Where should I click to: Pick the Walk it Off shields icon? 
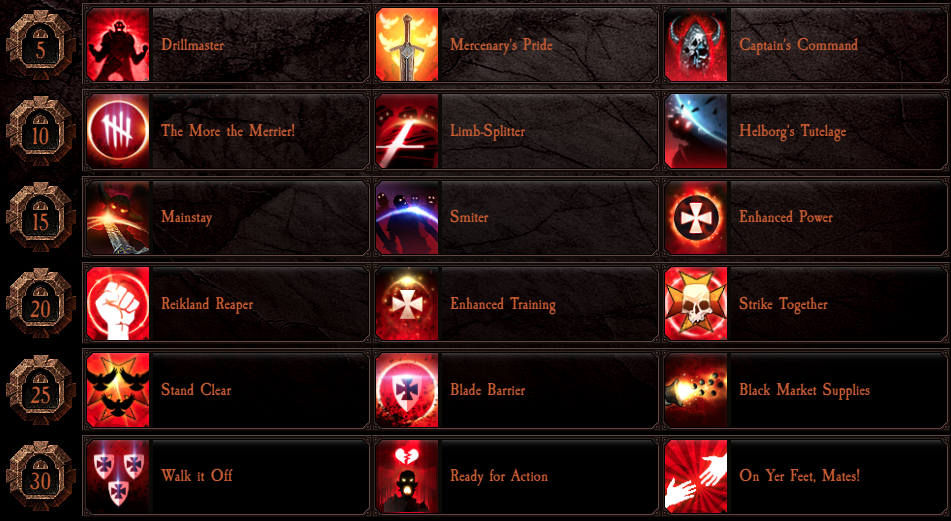coord(118,476)
